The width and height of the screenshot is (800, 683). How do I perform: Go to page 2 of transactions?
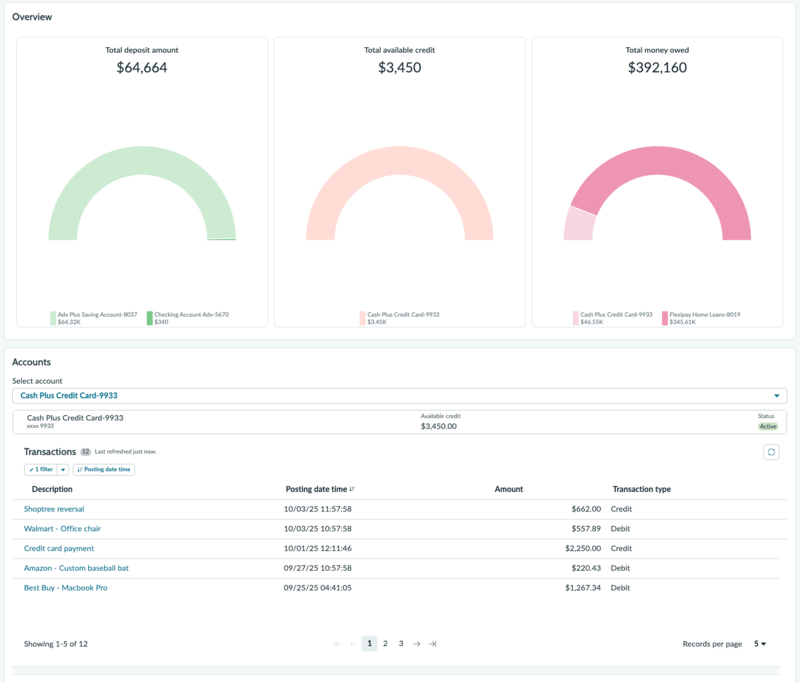click(x=385, y=644)
